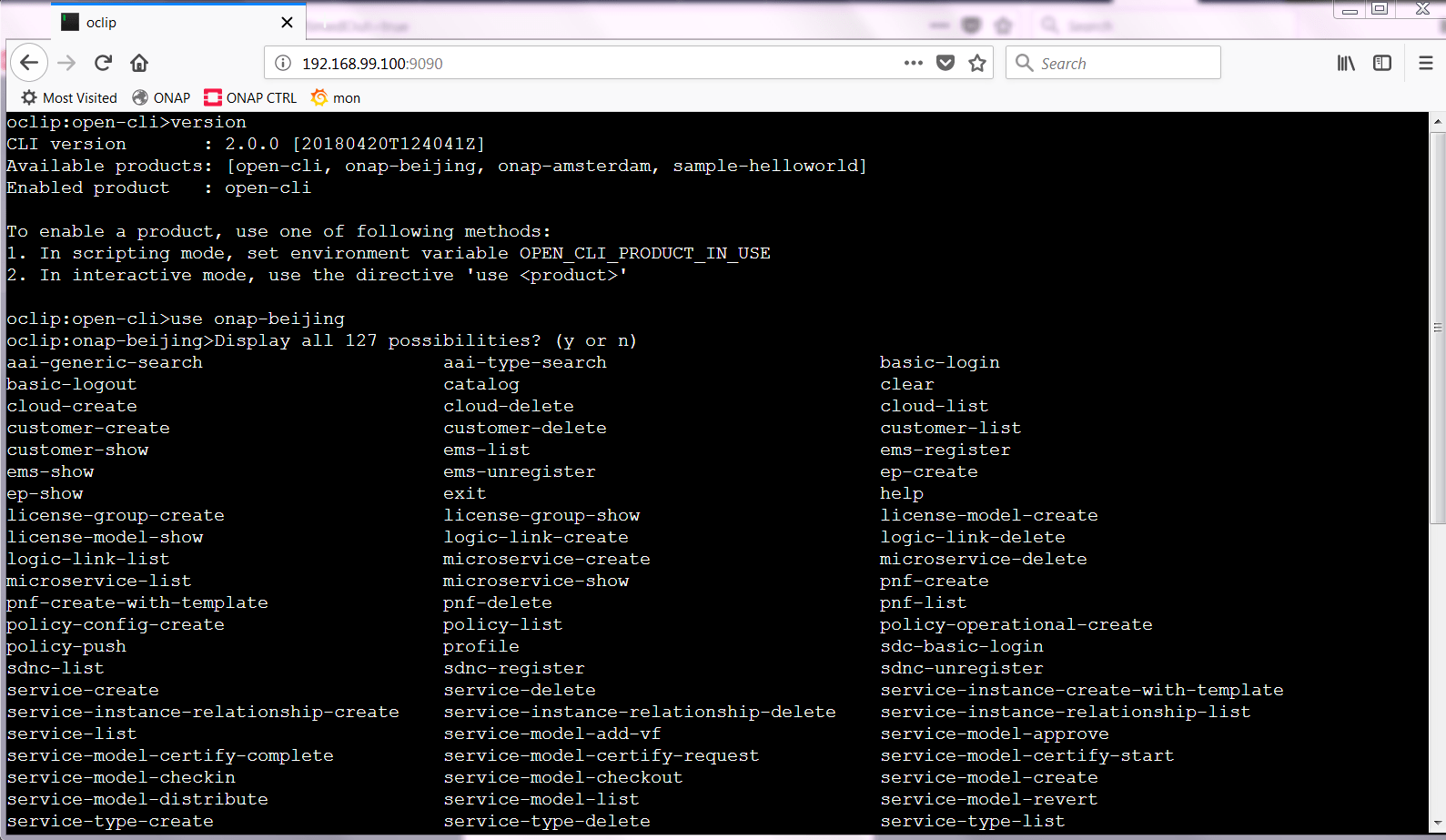The height and width of the screenshot is (840, 1446).
Task: Open the ONAP CTRL bookmark
Action: tap(250, 97)
